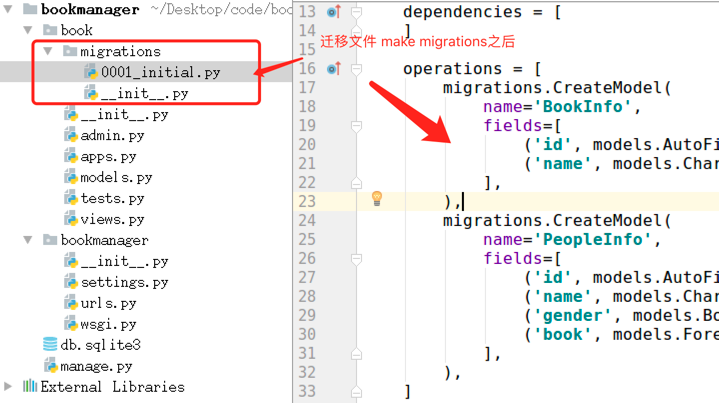The height and width of the screenshot is (403, 719).
Task: Open manage.py in the project tree
Action: pos(96,366)
